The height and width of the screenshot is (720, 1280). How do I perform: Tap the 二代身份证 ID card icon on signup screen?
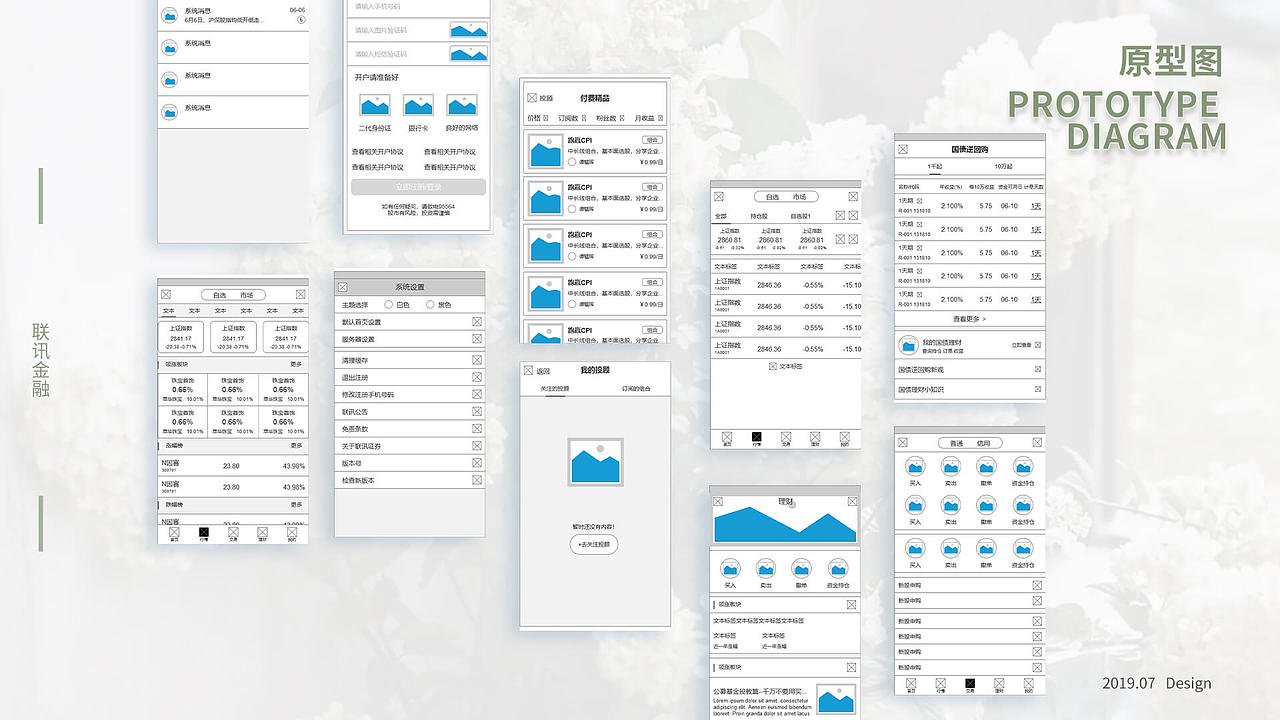(x=373, y=104)
